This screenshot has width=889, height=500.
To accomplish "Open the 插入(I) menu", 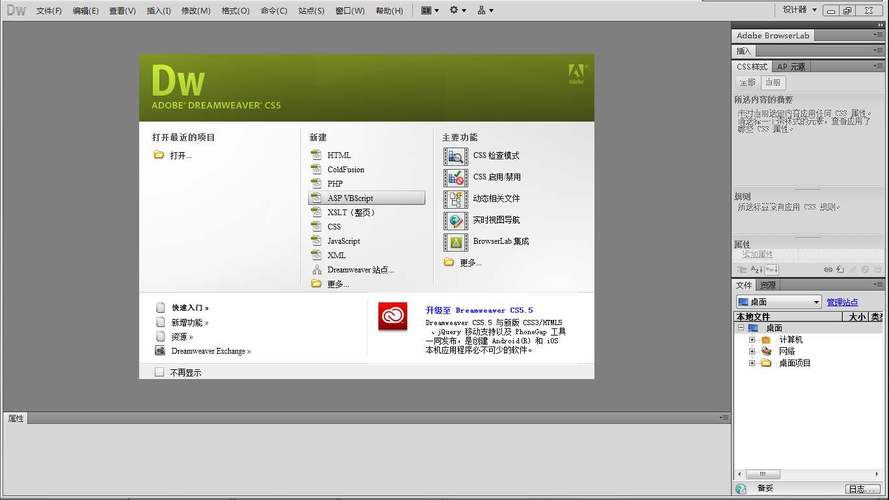I will [x=159, y=11].
